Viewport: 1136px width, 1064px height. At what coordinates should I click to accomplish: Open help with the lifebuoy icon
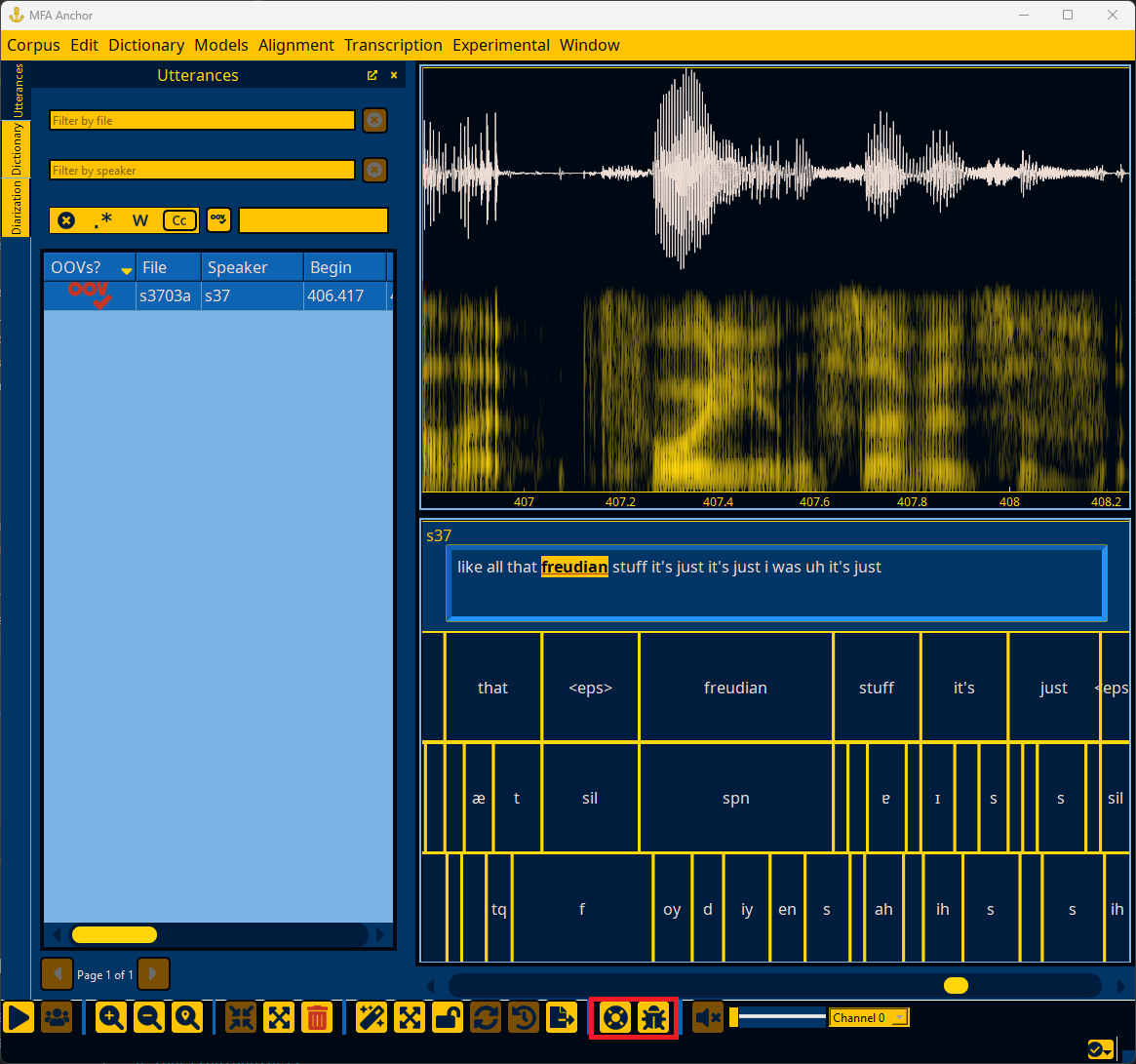tap(615, 1017)
